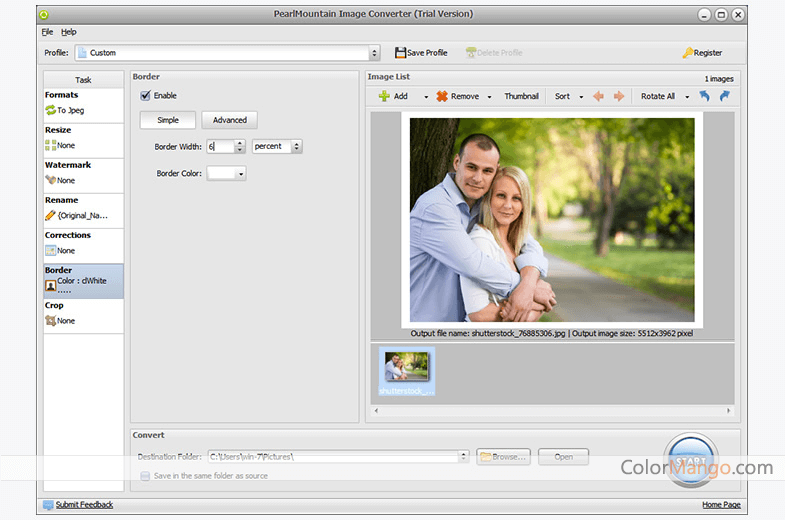Open the Submit Feedback link
785x520 pixels.
point(84,505)
